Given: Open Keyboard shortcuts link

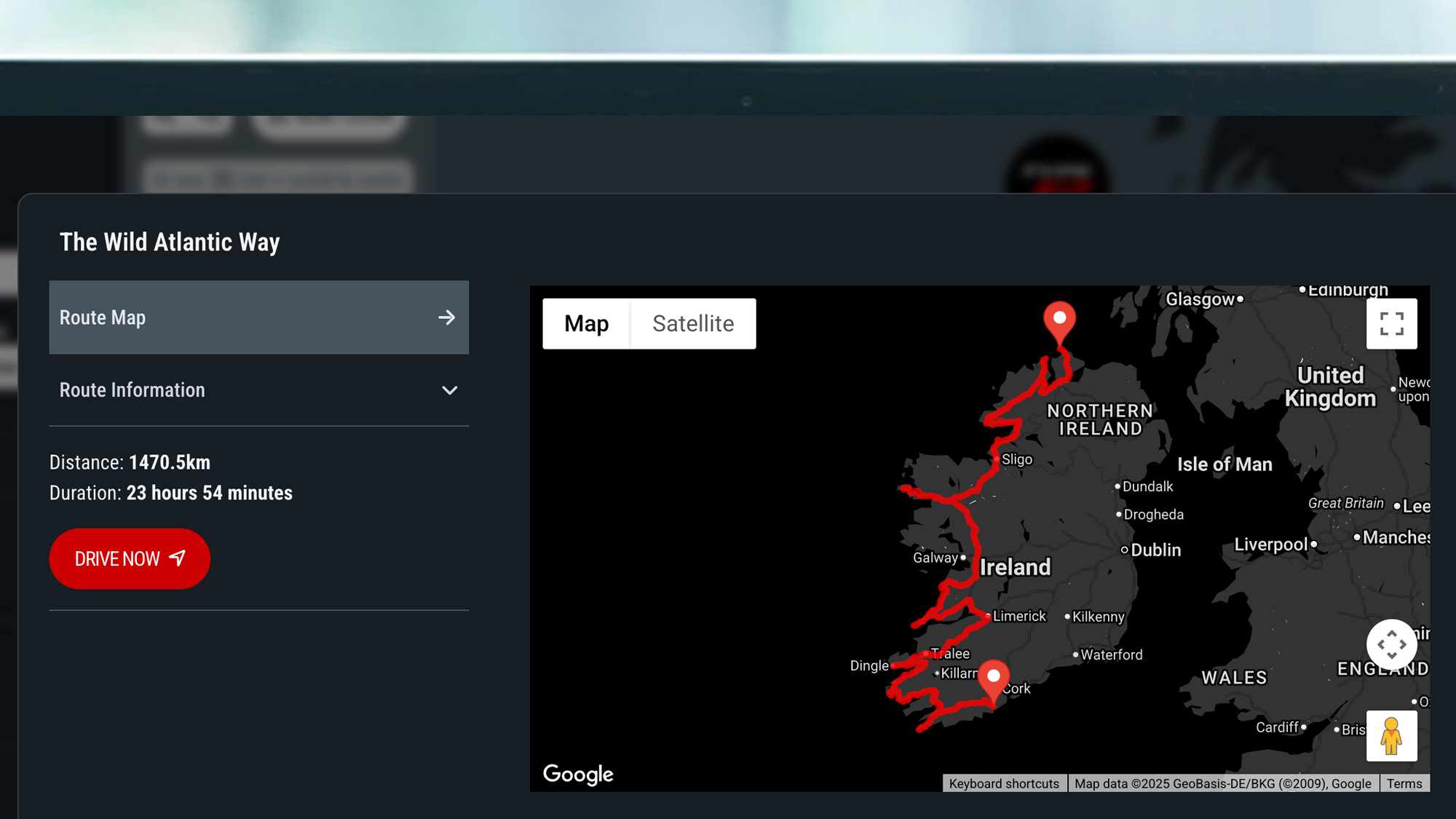Looking at the screenshot, I should (1004, 783).
